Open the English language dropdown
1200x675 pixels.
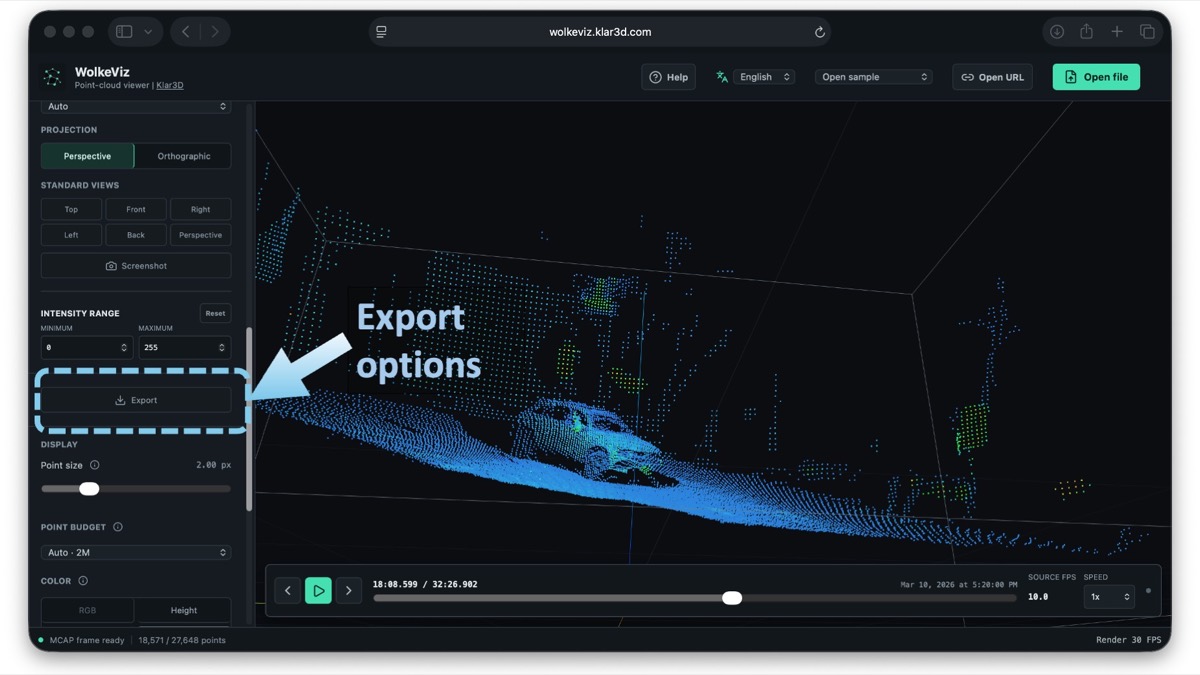[x=764, y=77]
